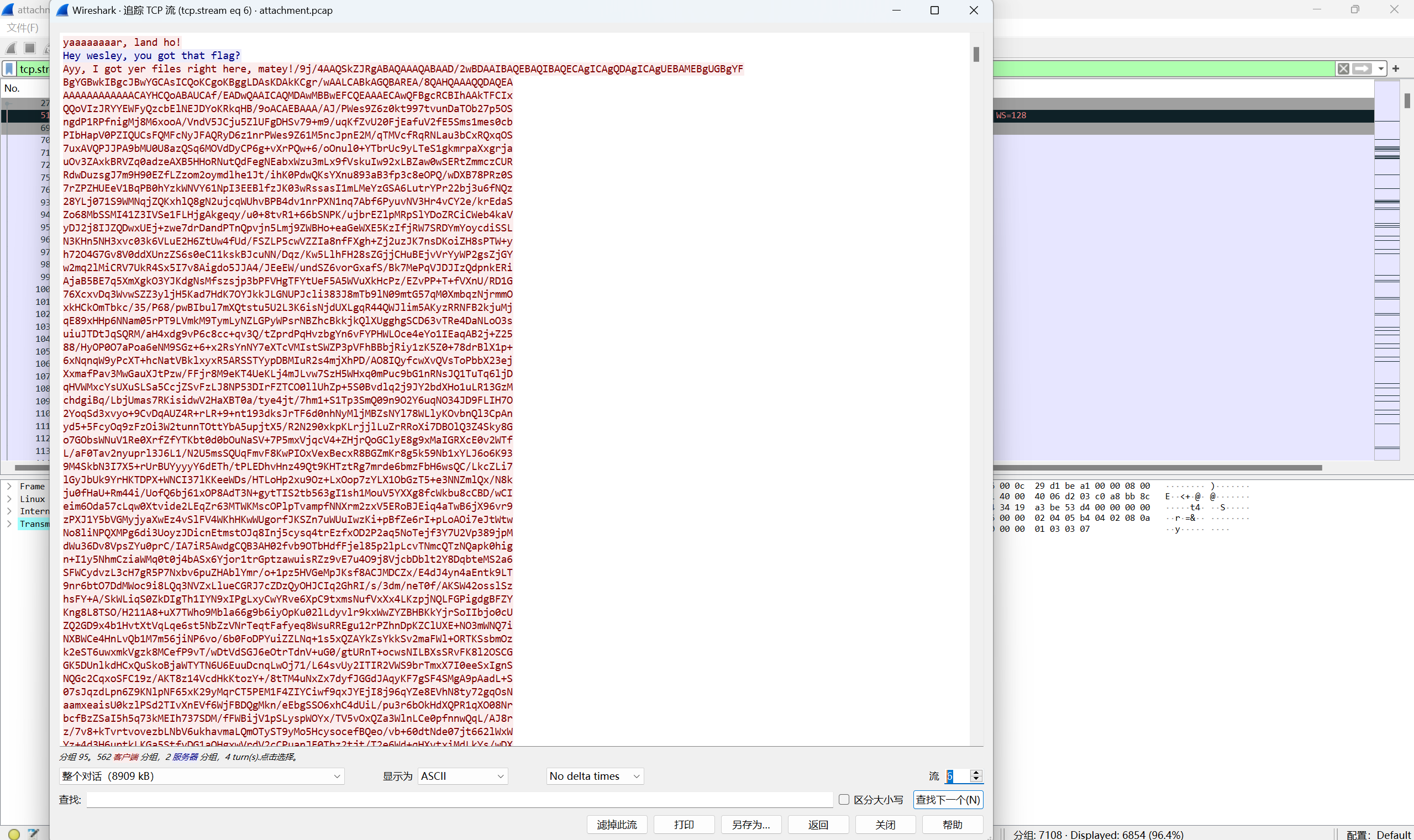Click the WS=128 packet row info
1414x840 pixels.
click(x=1011, y=115)
